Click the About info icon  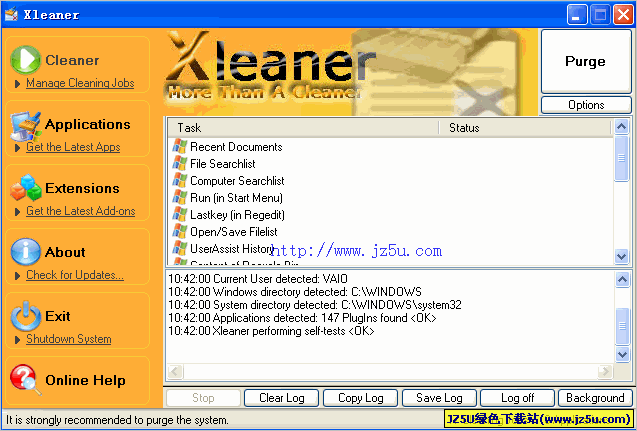tap(25, 252)
